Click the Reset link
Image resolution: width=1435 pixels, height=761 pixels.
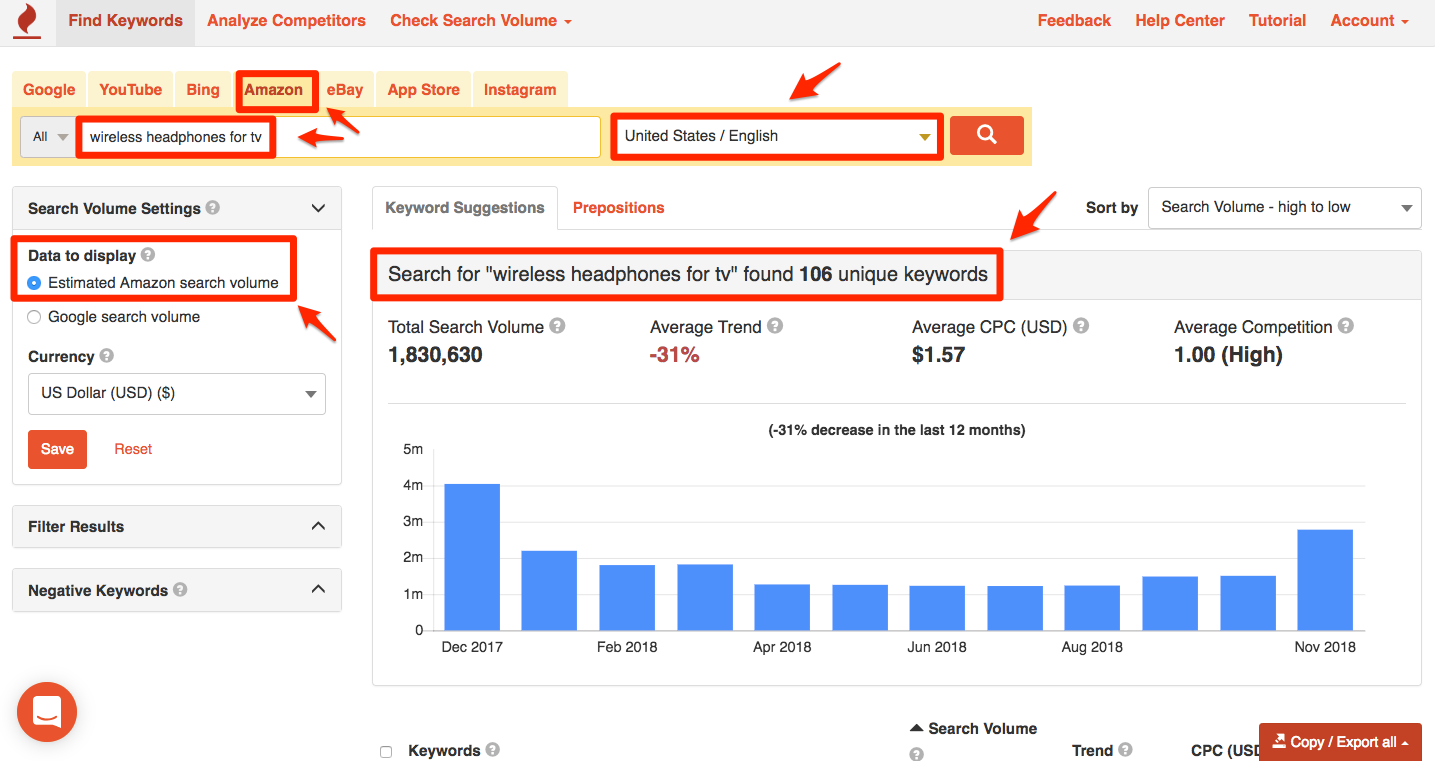[x=133, y=449]
